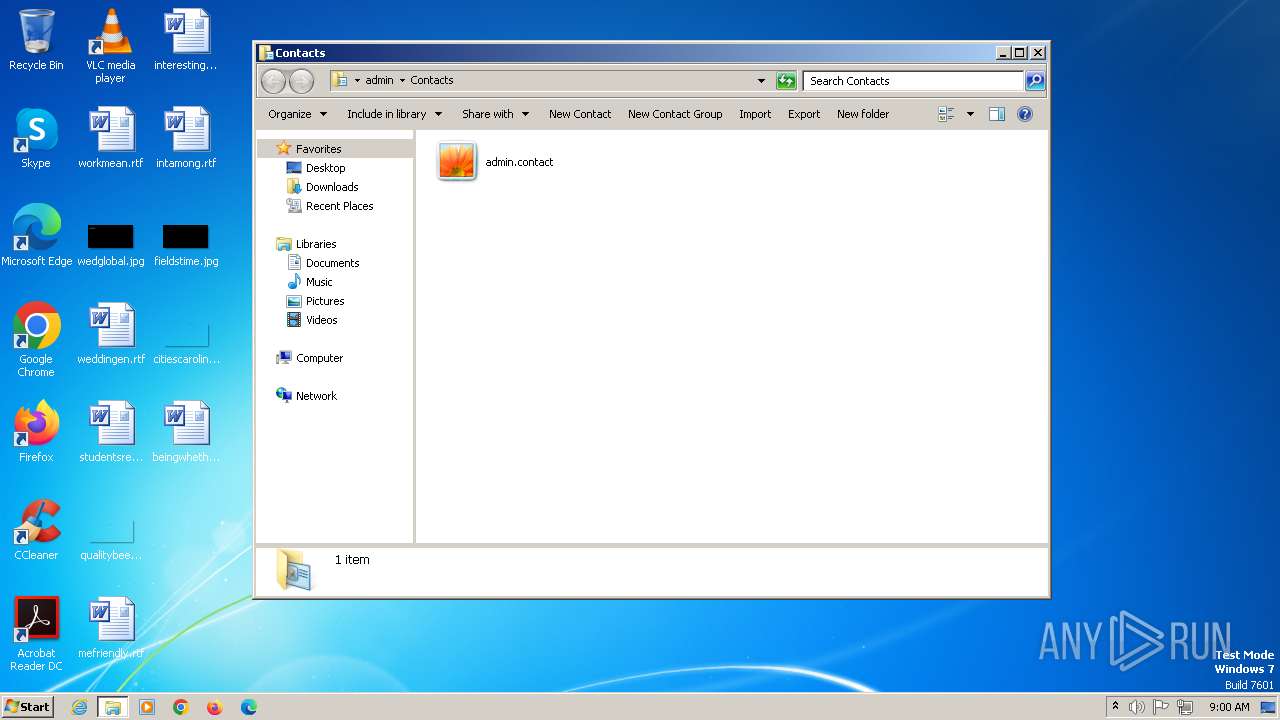The width and height of the screenshot is (1280, 720).
Task: Launch Firefox desktop shortcut
Action: (x=36, y=432)
